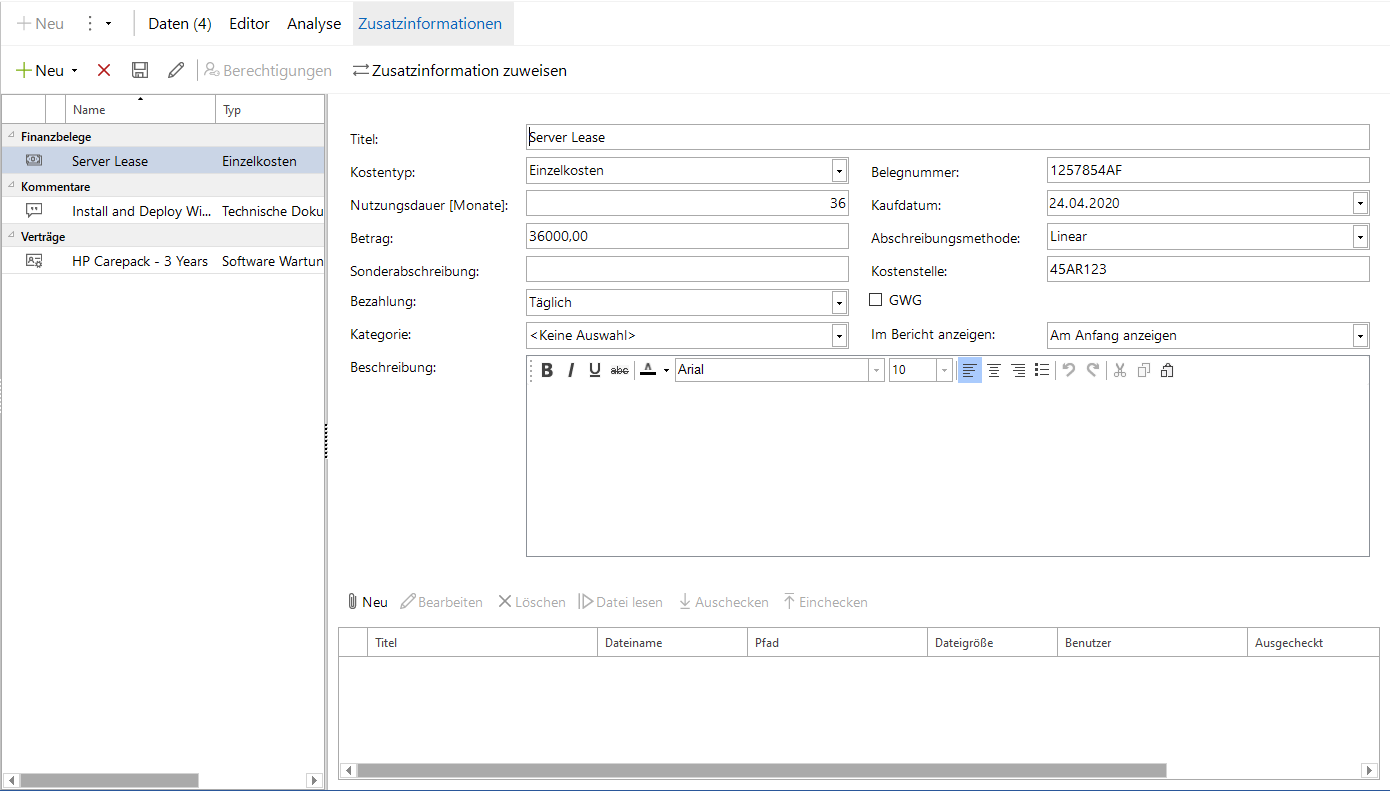Click the font color A button
Image resolution: width=1390 pixels, height=791 pixels.
[x=648, y=370]
